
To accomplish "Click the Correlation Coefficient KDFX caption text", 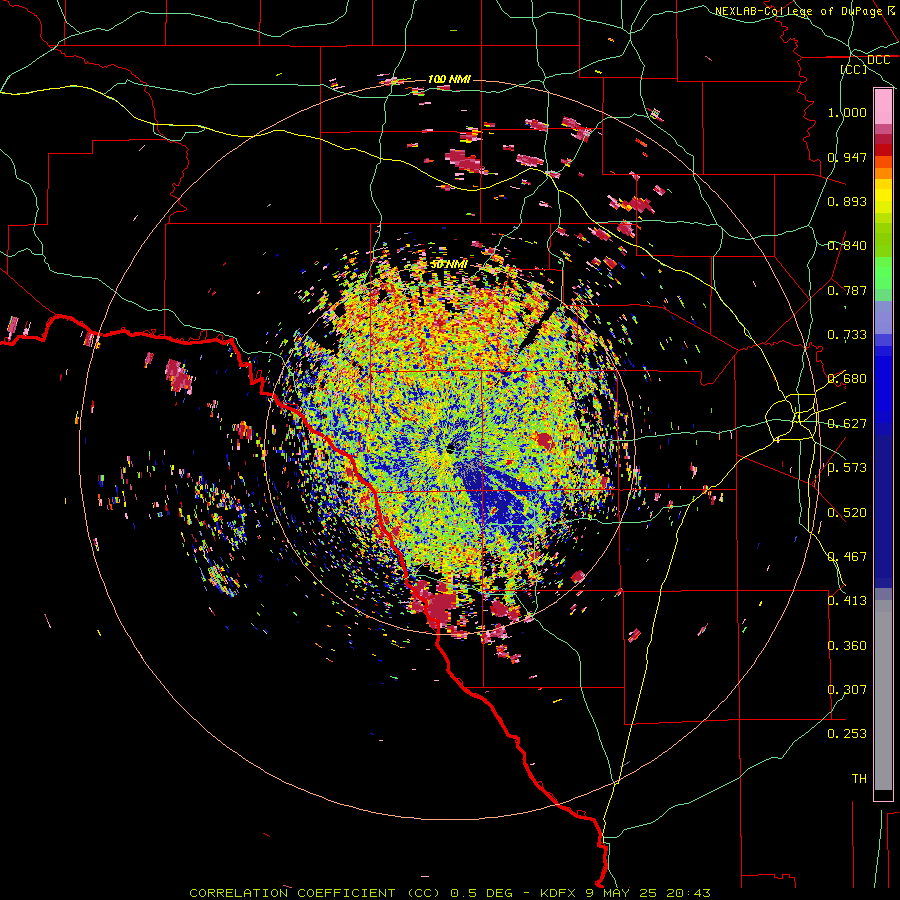I will coord(449,893).
